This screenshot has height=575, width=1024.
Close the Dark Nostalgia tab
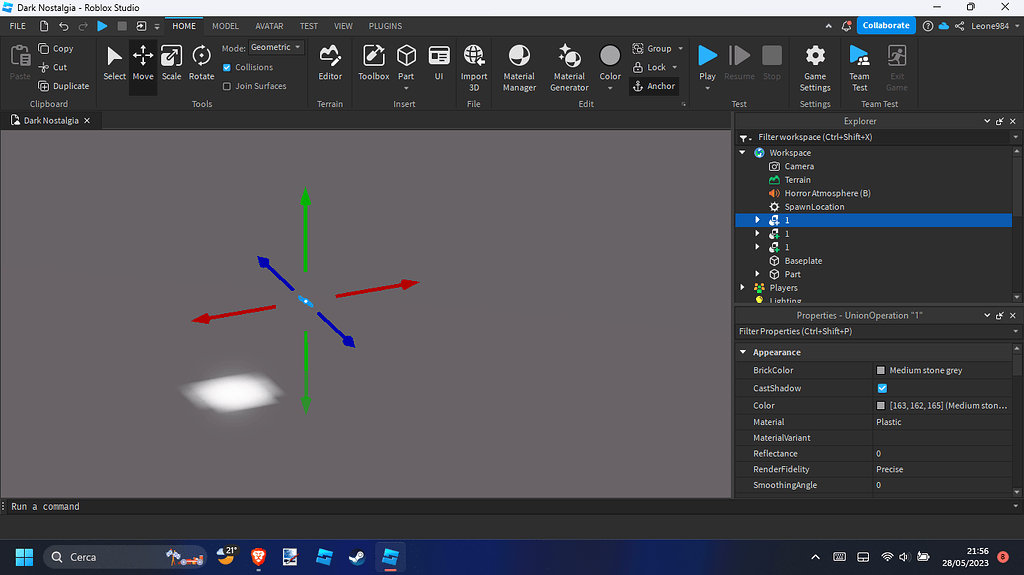click(87, 120)
